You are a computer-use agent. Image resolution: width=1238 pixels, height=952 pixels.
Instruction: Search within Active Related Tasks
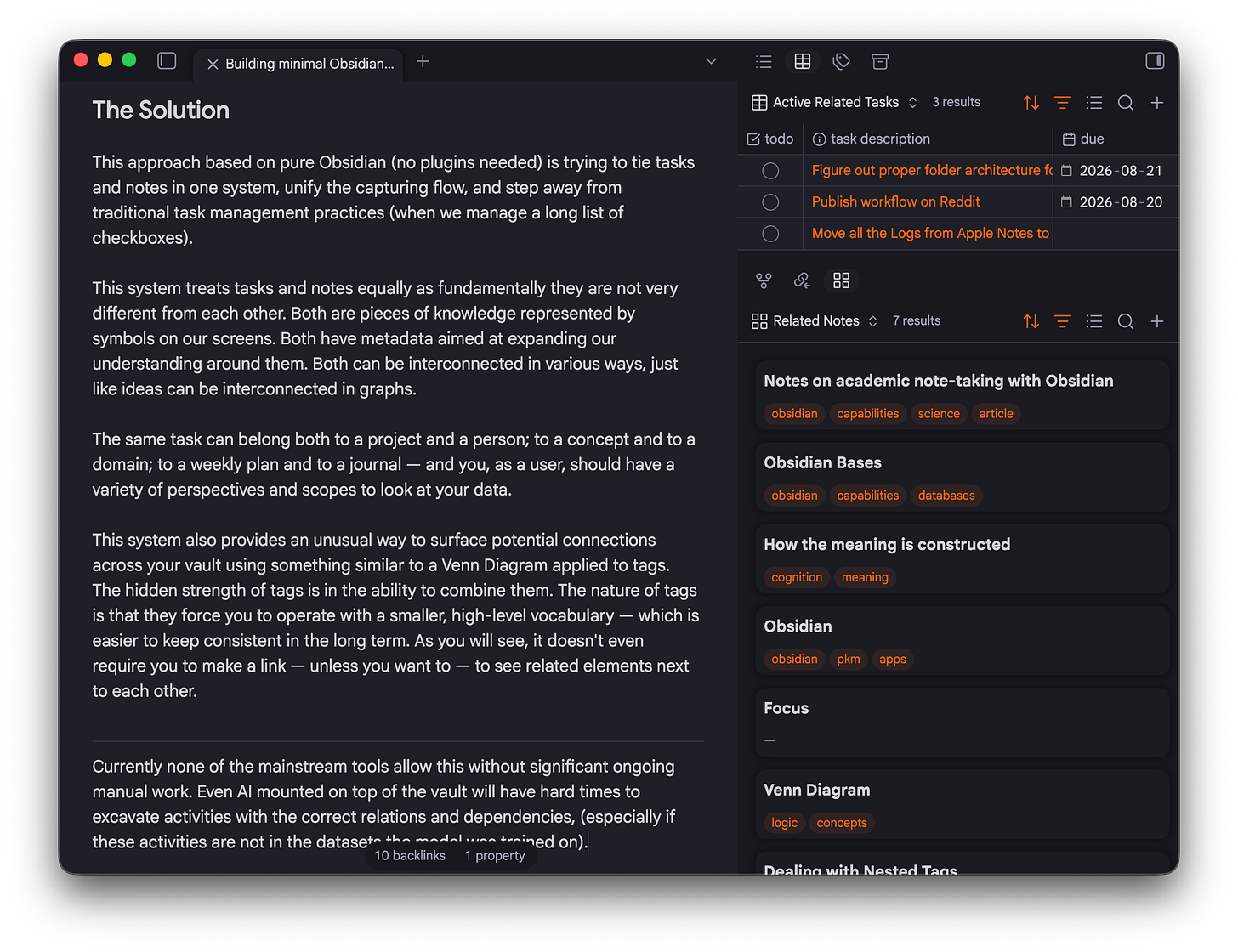click(x=1126, y=103)
